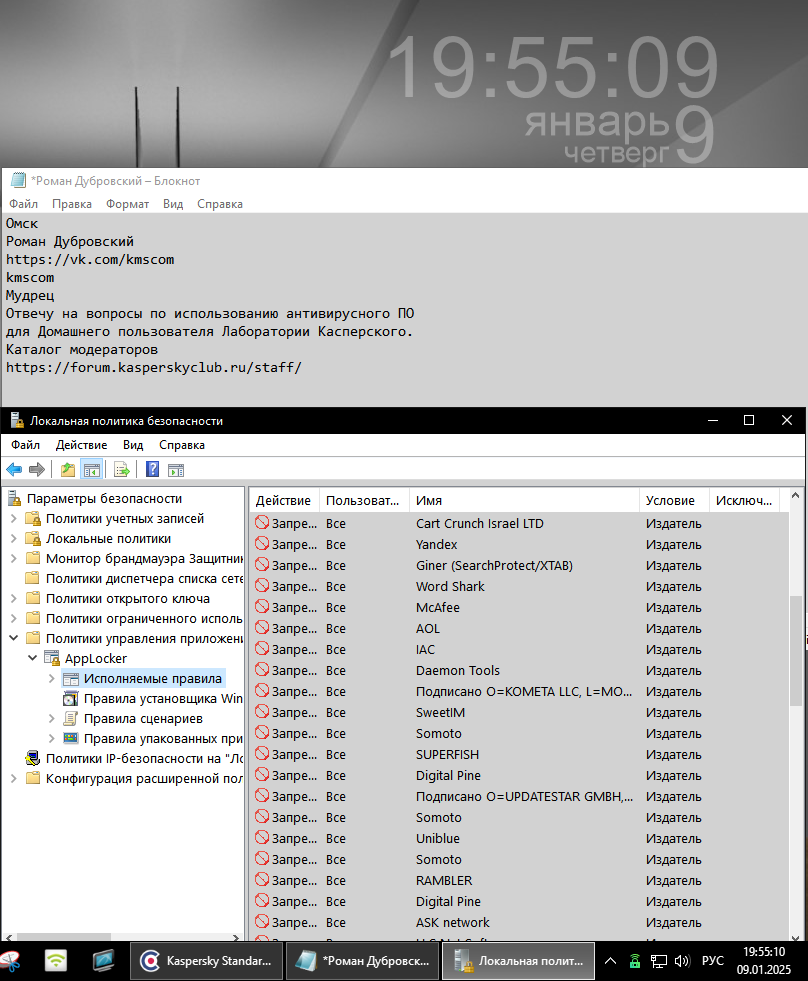Viewport: 808px width, 981px height.
Task: Toggle the show/hide console tree button
Action: 91,469
